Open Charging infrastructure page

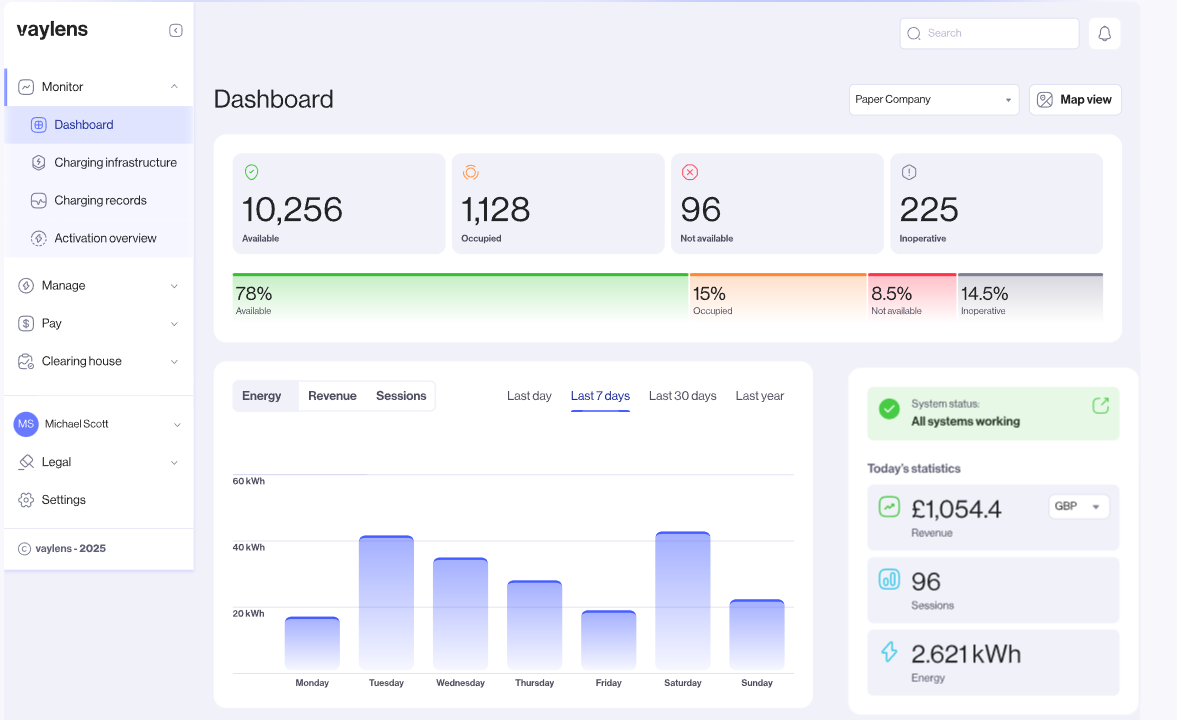click(99, 162)
